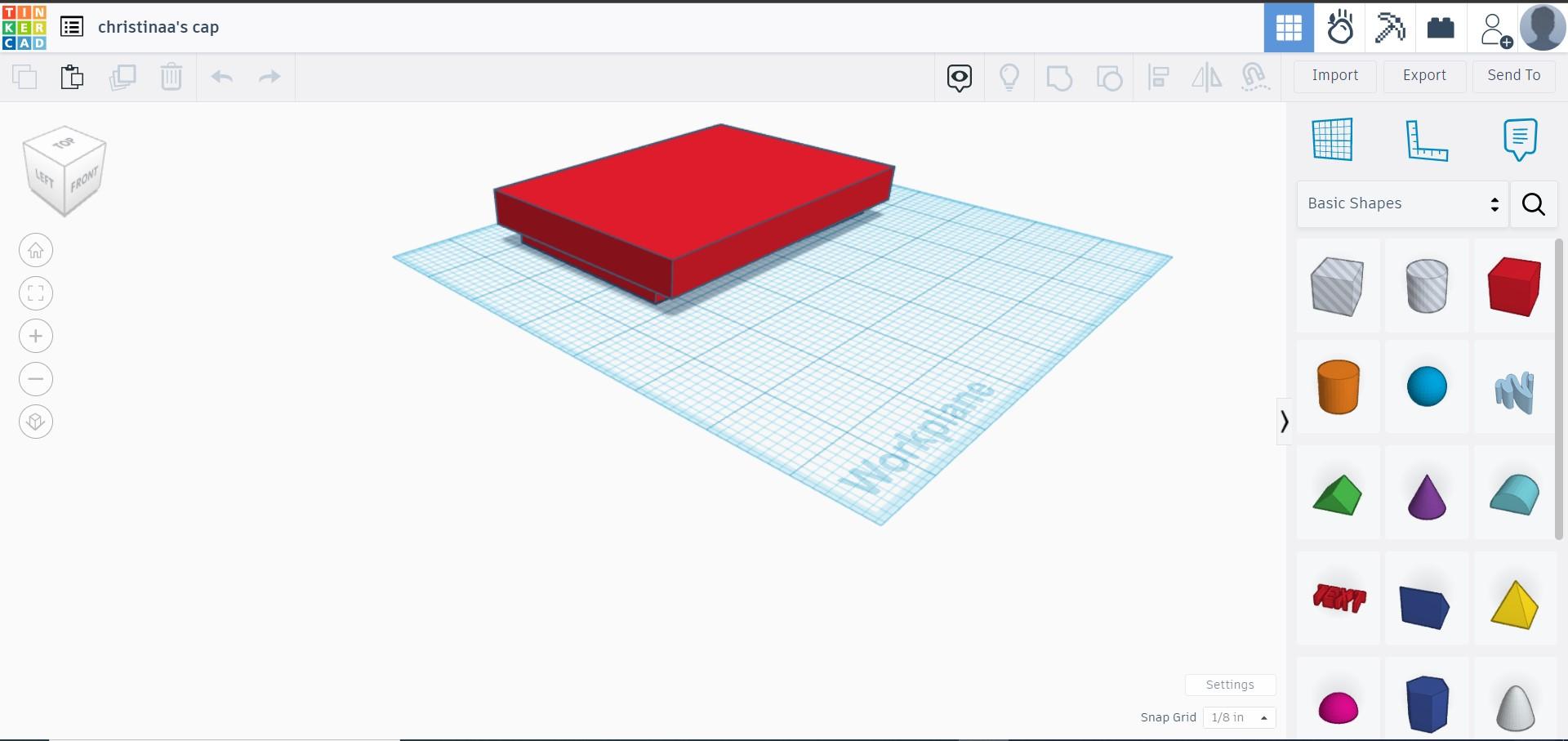Select the blue Polygon shape
1568x741 pixels.
(x=1427, y=704)
